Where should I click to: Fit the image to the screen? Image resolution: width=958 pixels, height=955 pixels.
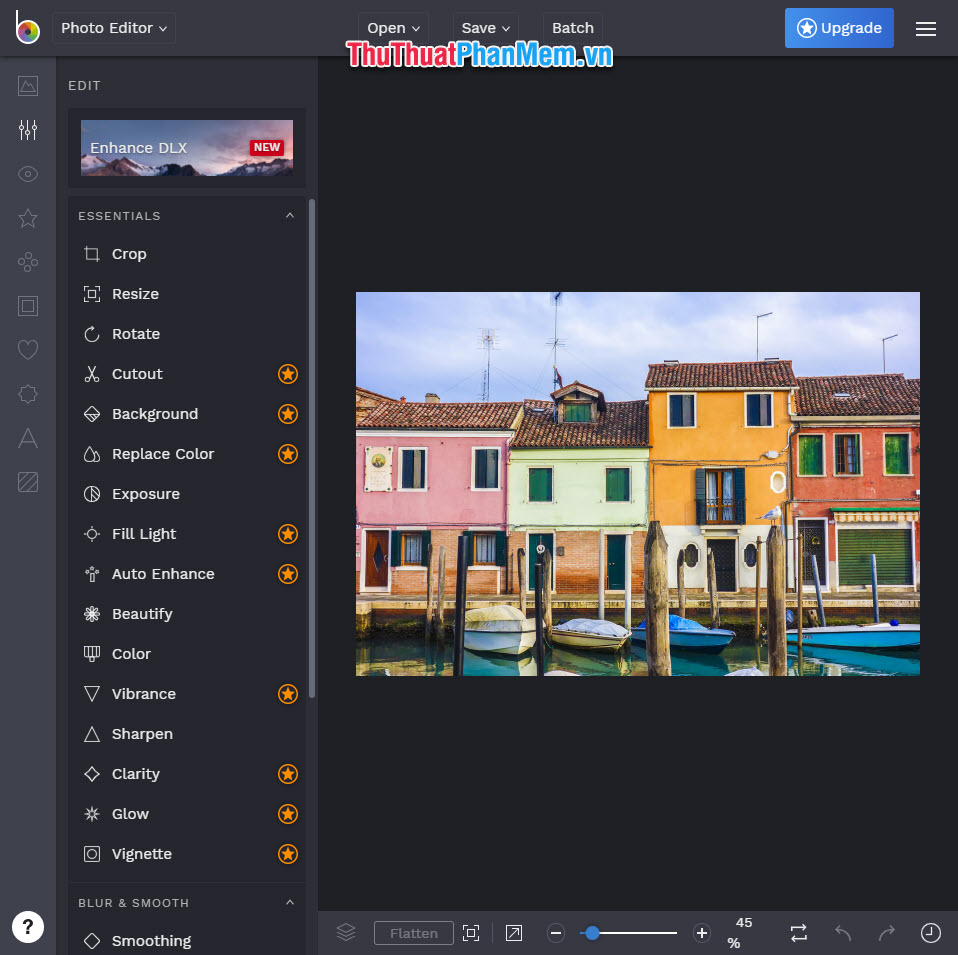tap(471, 932)
